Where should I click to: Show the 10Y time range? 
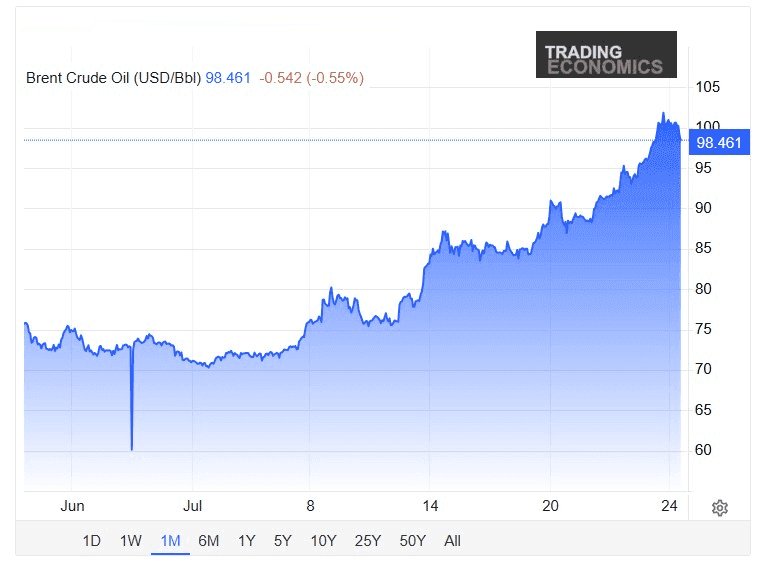323,541
